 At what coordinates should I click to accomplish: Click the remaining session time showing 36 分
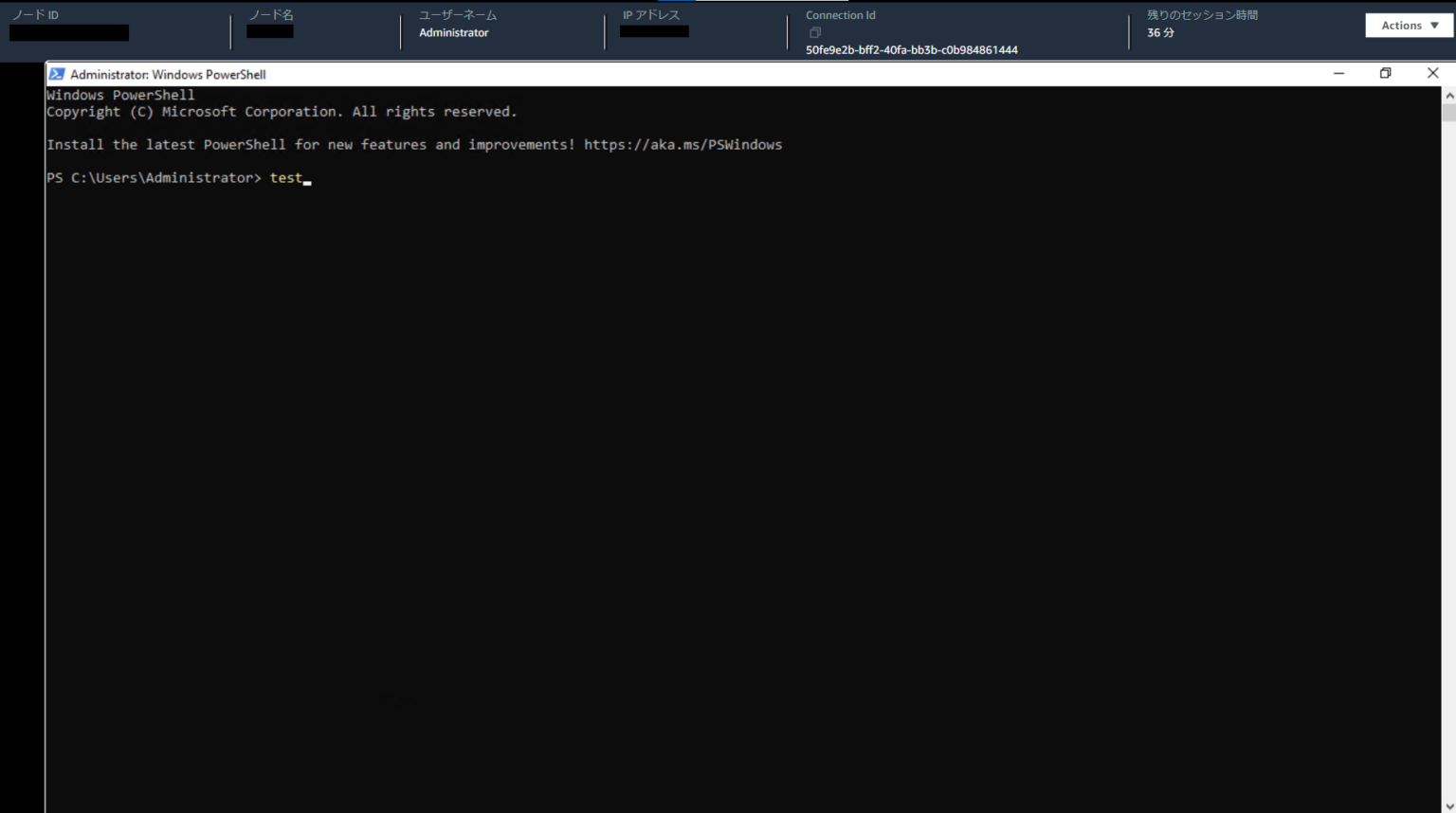coord(1160,32)
